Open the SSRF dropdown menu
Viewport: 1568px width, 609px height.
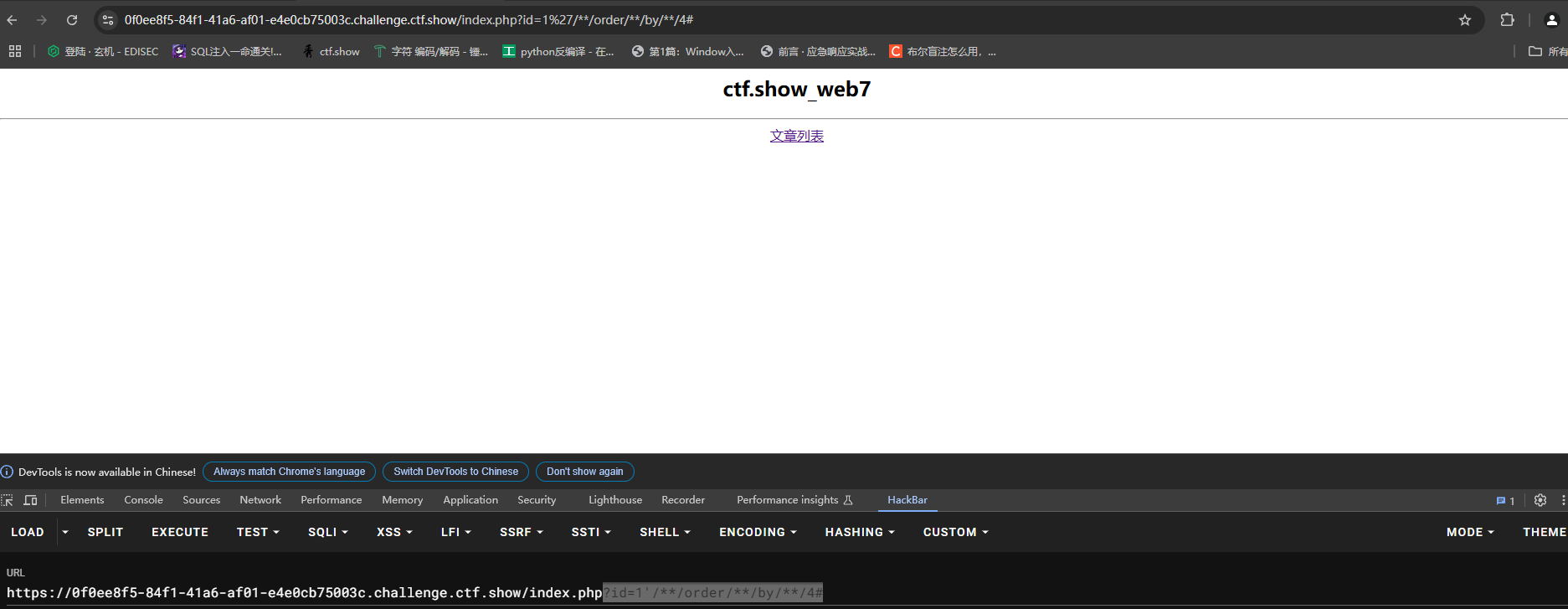click(x=522, y=532)
